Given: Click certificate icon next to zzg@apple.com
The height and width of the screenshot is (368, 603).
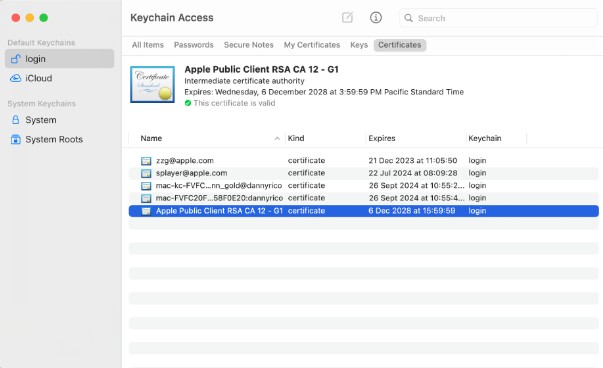Looking at the screenshot, I should [146, 161].
